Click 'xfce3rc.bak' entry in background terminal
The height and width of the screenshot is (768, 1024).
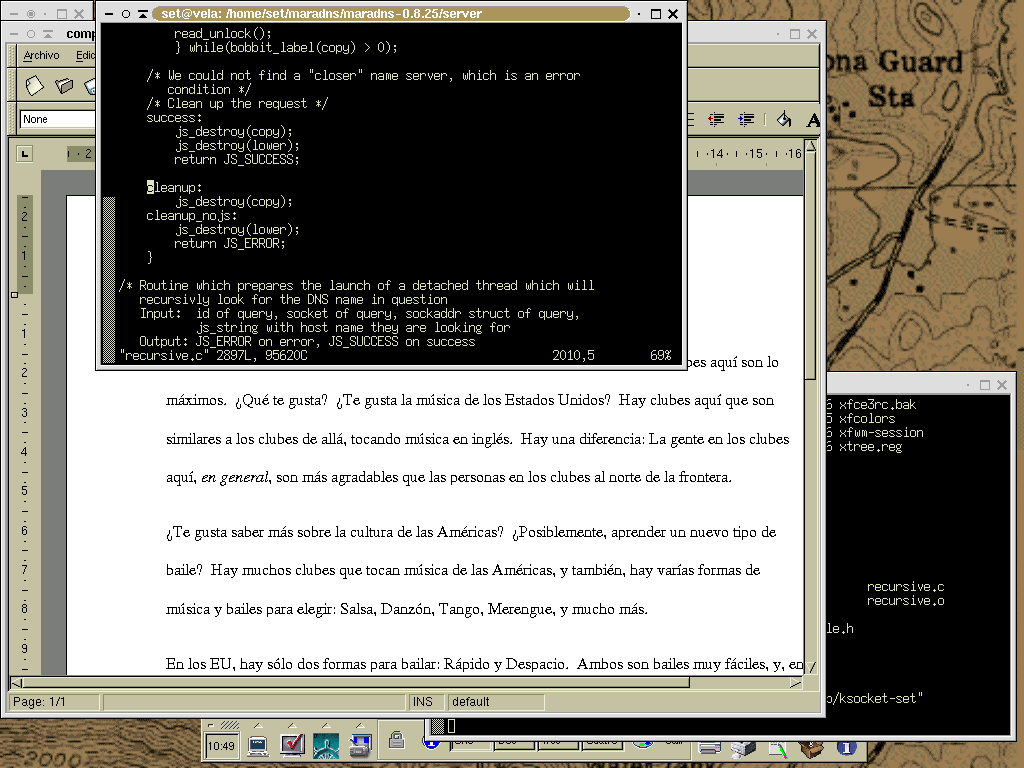[x=877, y=404]
